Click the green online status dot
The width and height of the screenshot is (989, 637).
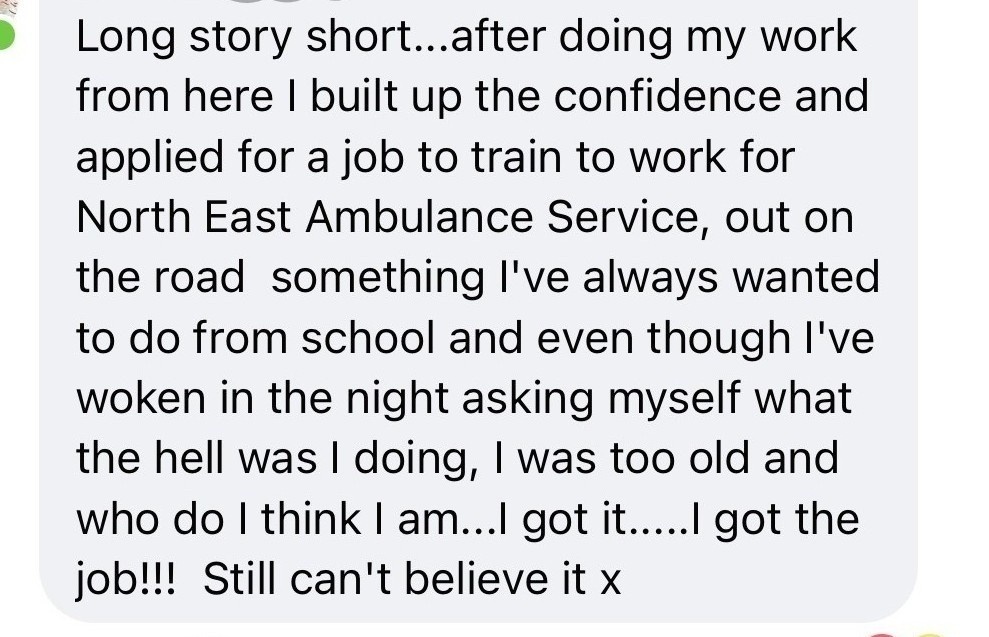[x=5, y=37]
